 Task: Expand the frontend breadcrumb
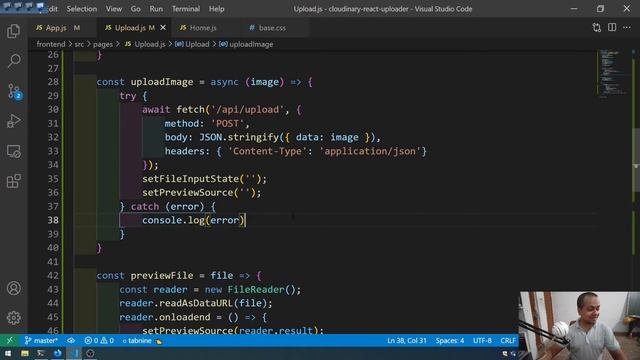pos(51,44)
